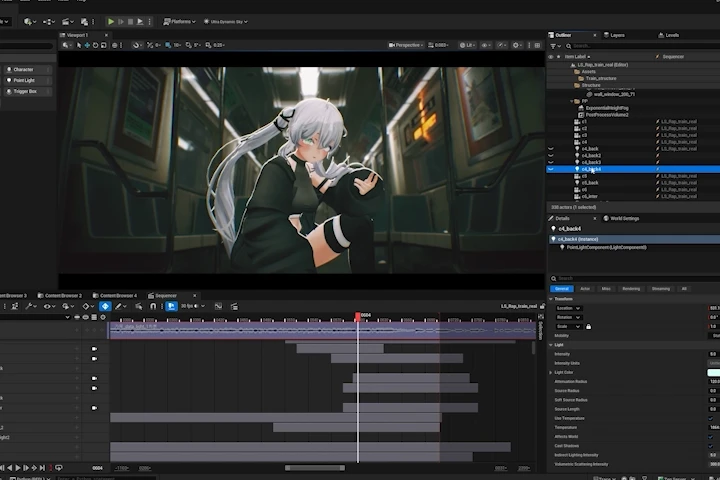Open the Ultra Dynamic Sky dropdown
The width and height of the screenshot is (720, 480).
225,22
